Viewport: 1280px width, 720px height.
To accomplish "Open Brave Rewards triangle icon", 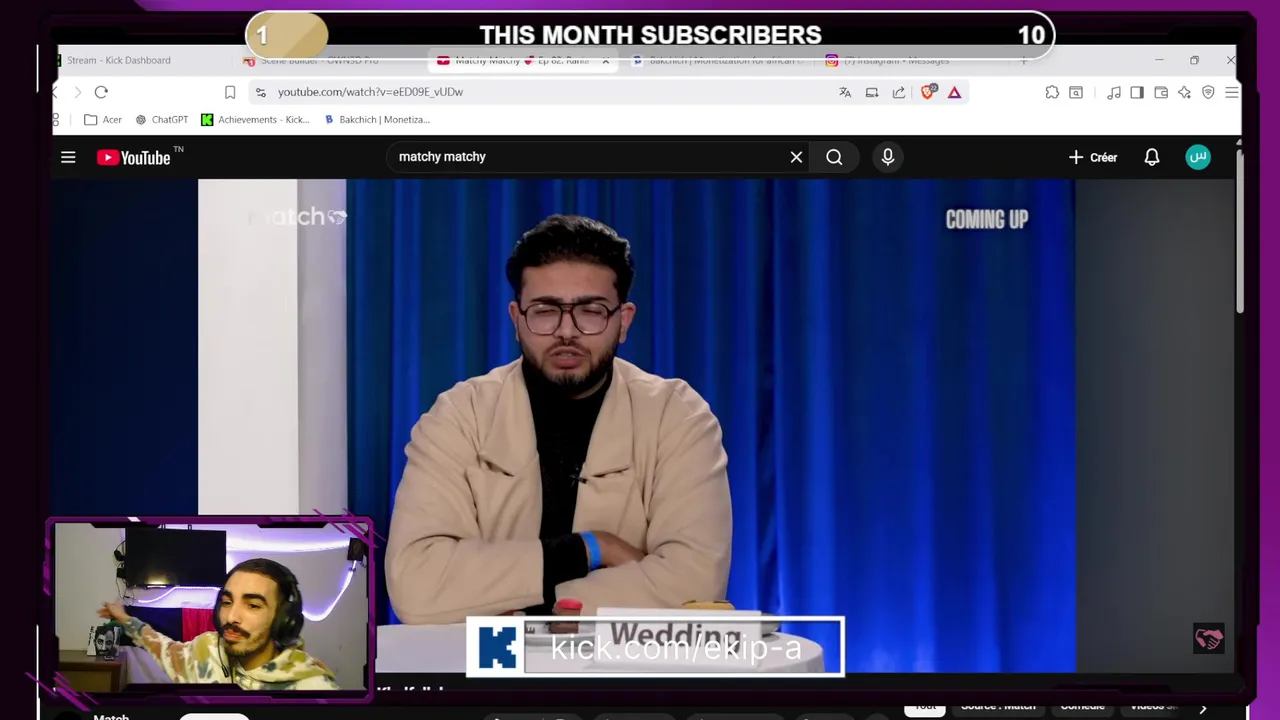I will point(954,92).
